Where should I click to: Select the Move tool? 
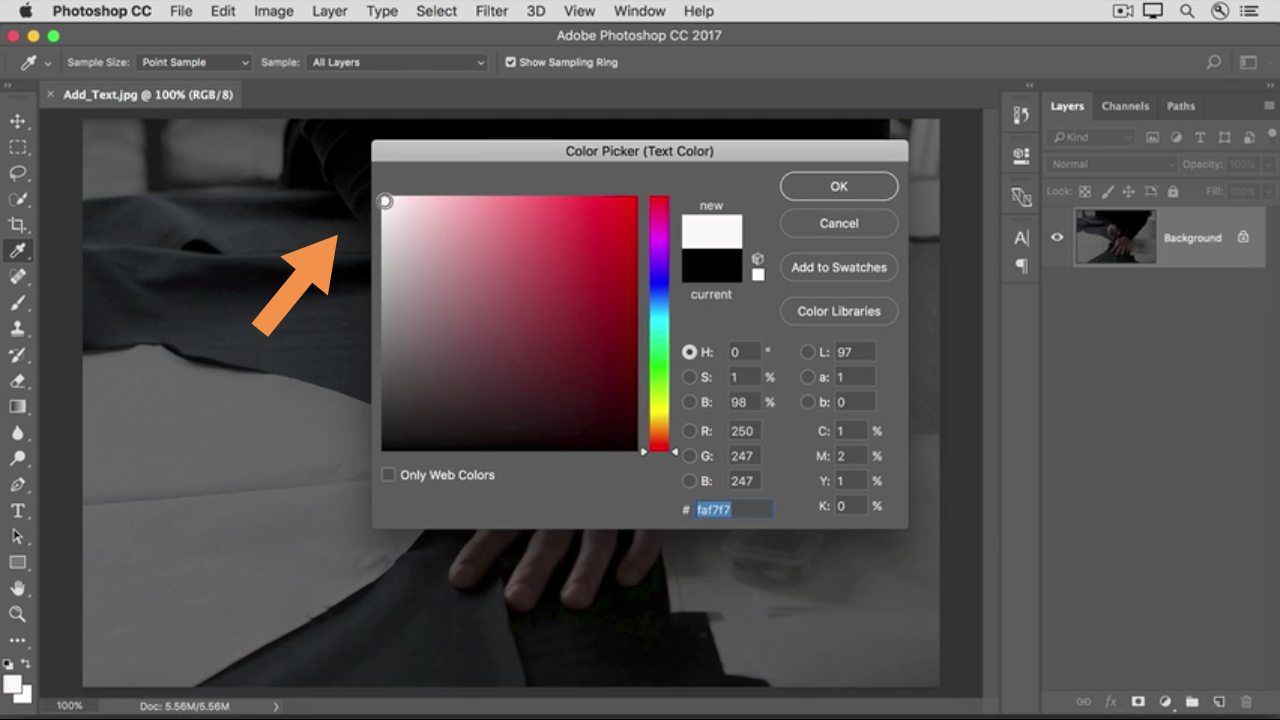(18, 121)
